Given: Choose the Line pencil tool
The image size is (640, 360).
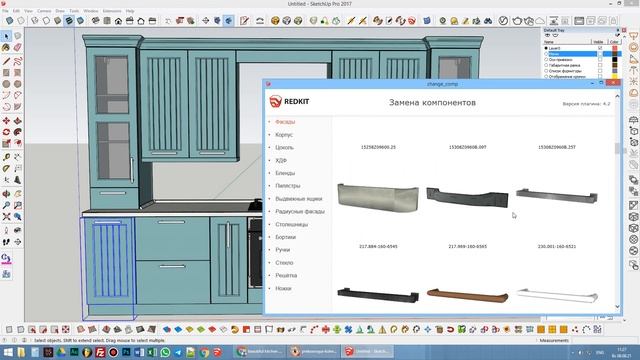Looking at the screenshot, I should click(x=6, y=61).
